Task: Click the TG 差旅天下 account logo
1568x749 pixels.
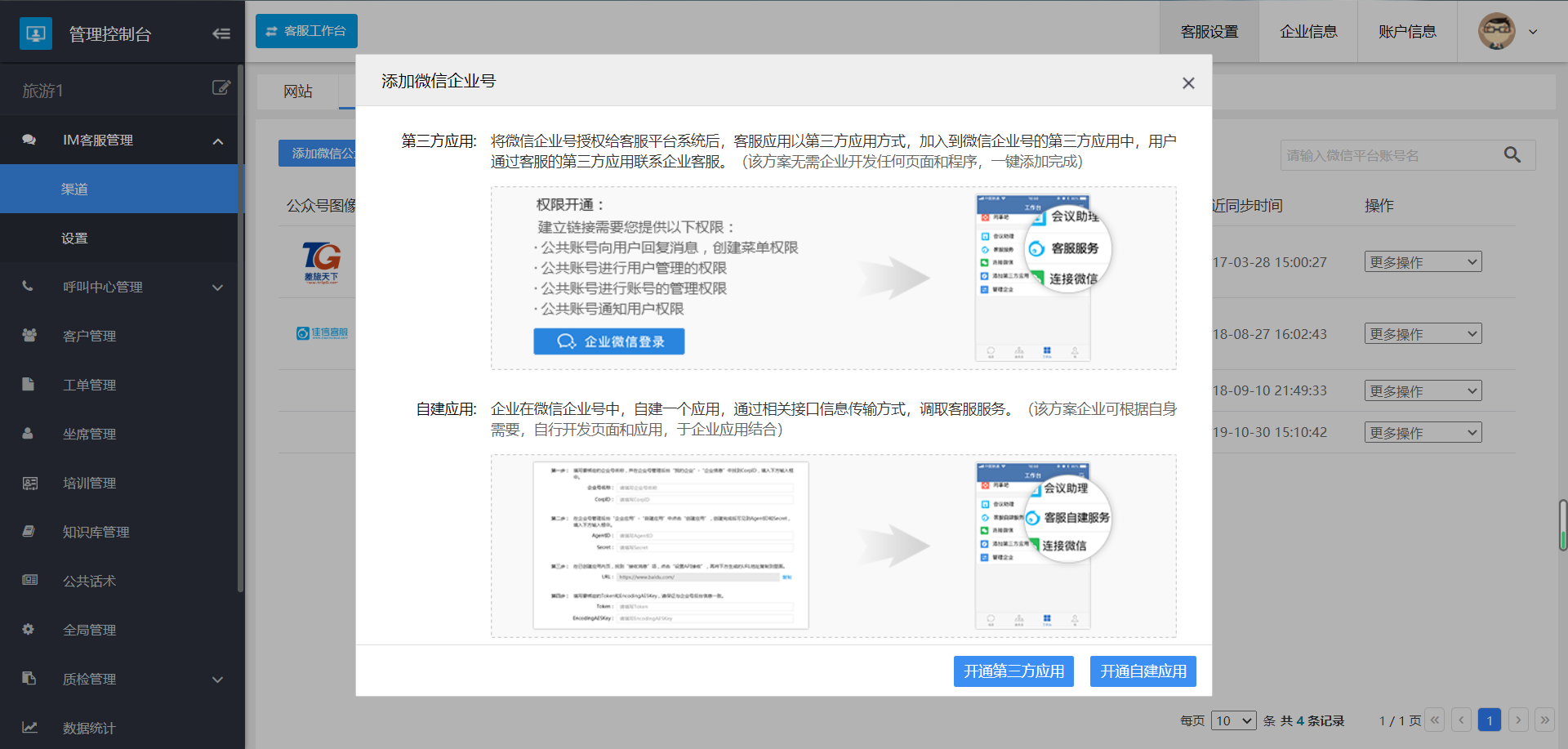Action: tap(321, 261)
